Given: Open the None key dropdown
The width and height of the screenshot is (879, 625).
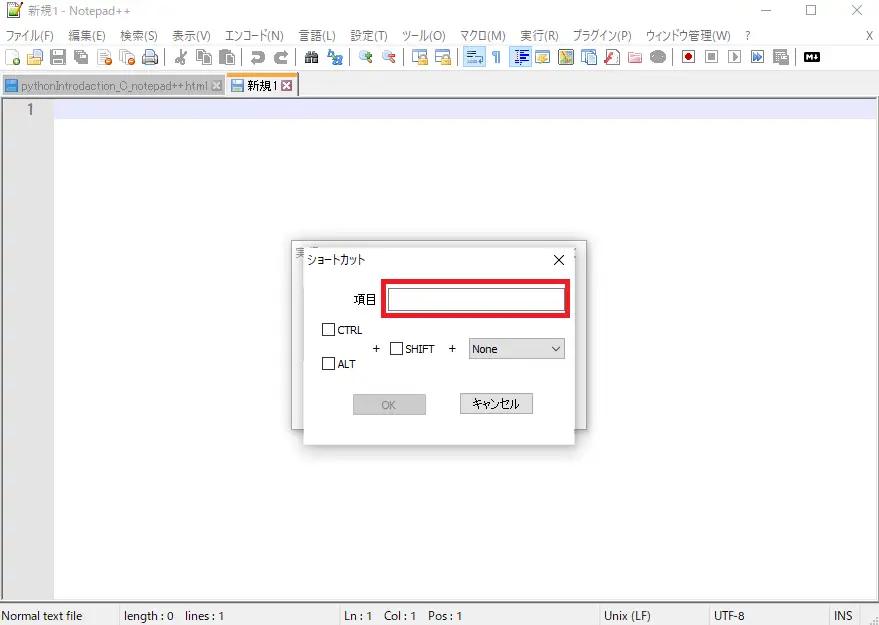Looking at the screenshot, I should [516, 349].
